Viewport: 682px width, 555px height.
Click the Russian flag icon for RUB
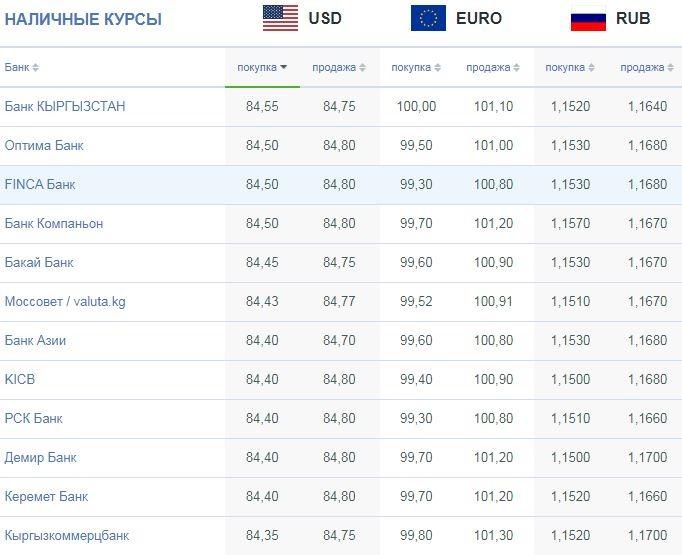coord(588,20)
